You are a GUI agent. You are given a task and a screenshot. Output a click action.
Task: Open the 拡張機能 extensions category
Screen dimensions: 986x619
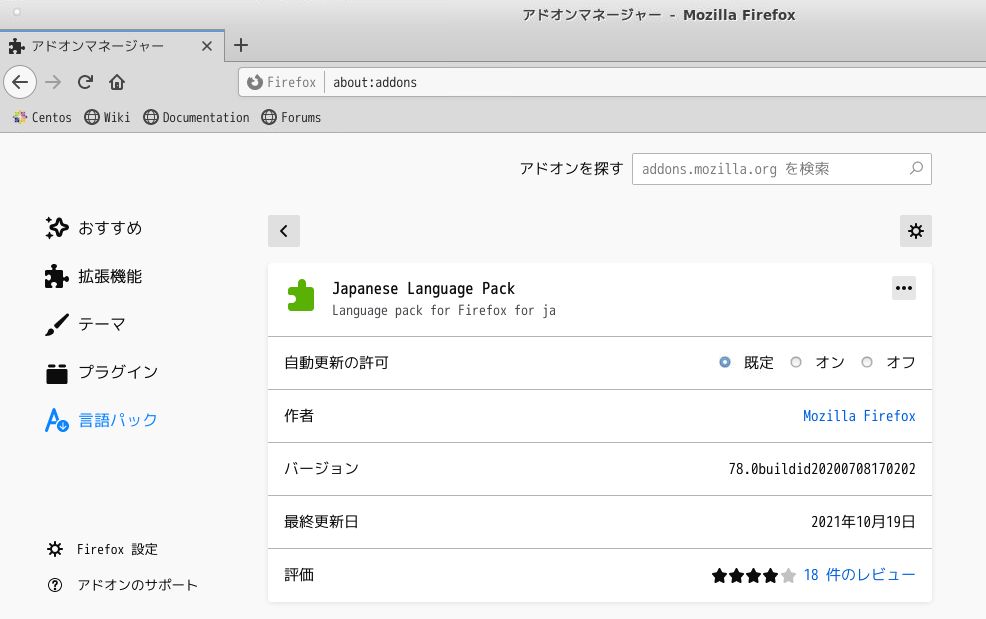pos(94,276)
